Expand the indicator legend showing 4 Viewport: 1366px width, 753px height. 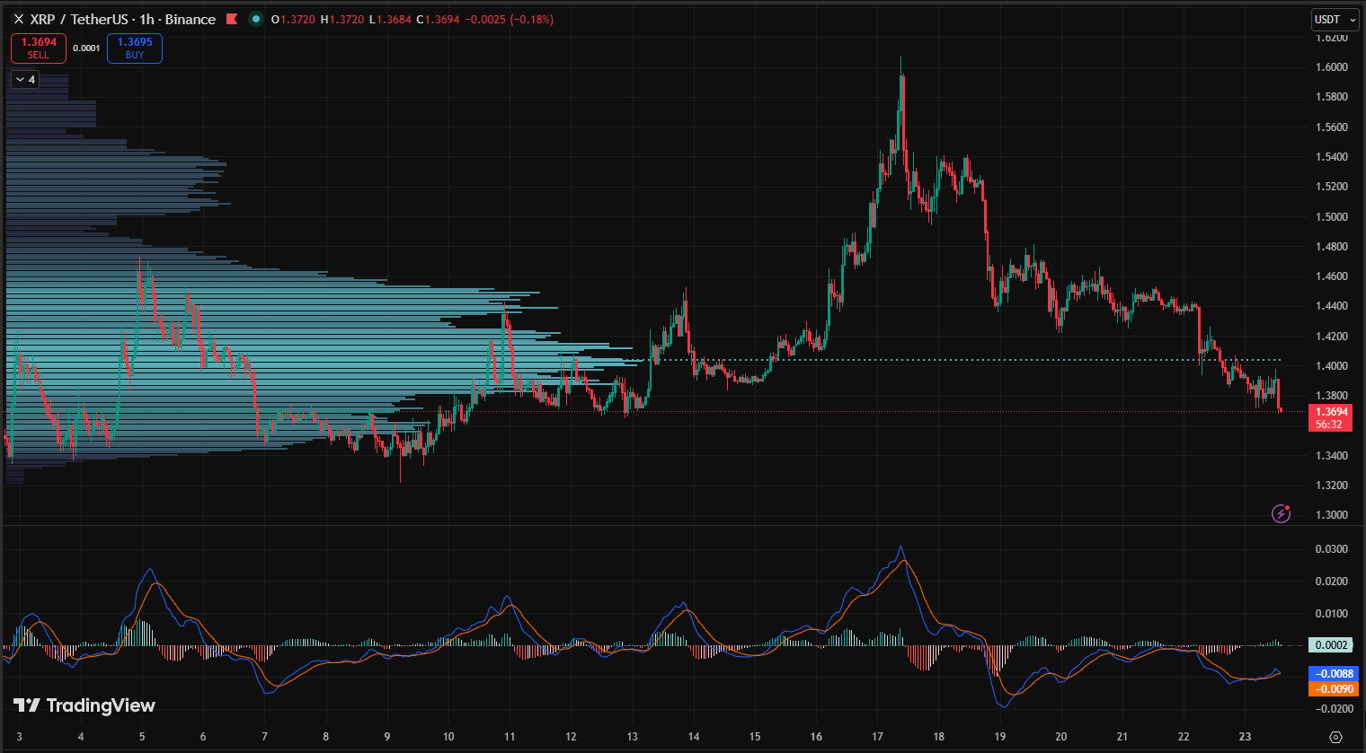tap(25, 79)
